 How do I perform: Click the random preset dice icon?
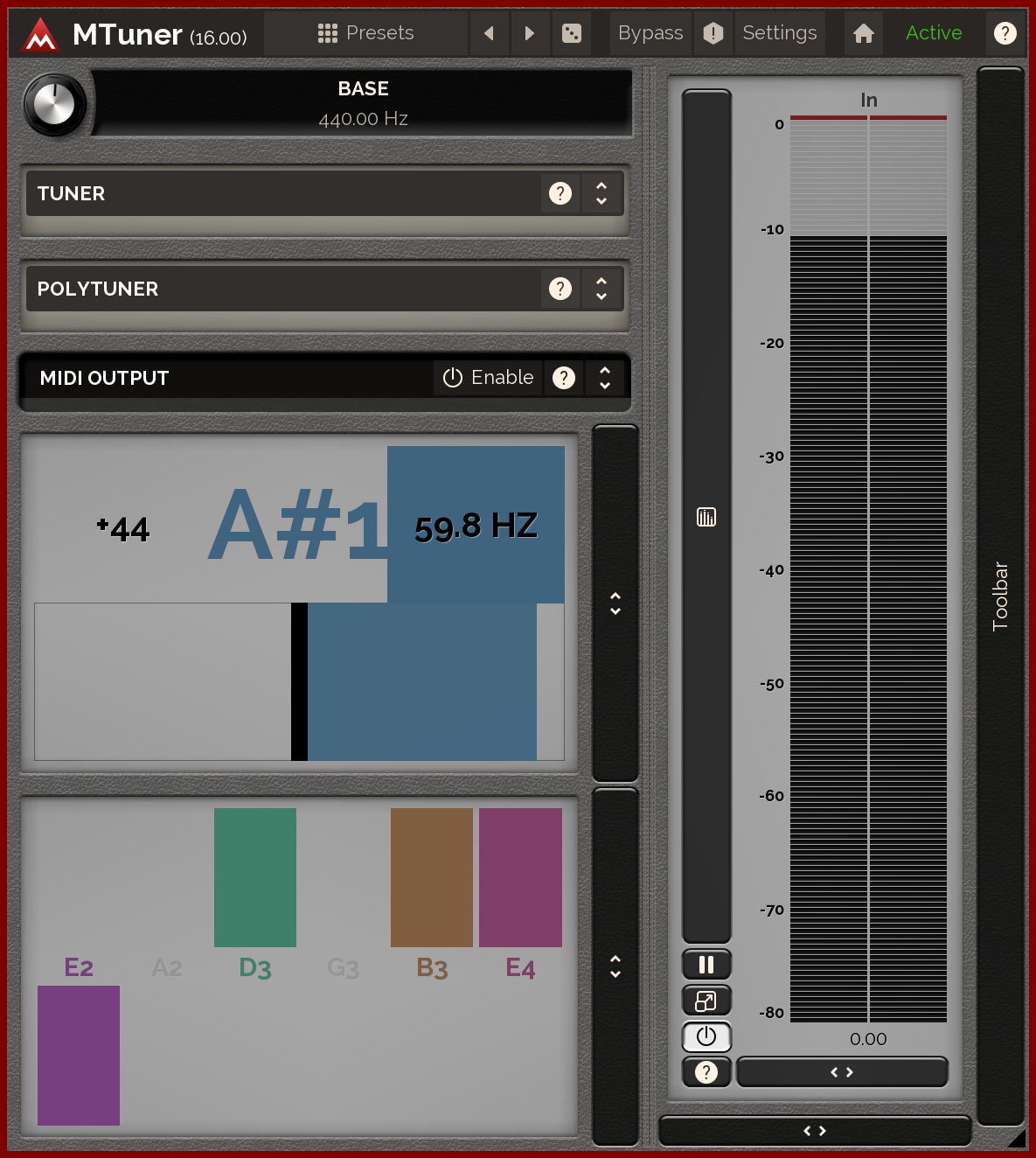point(571,33)
